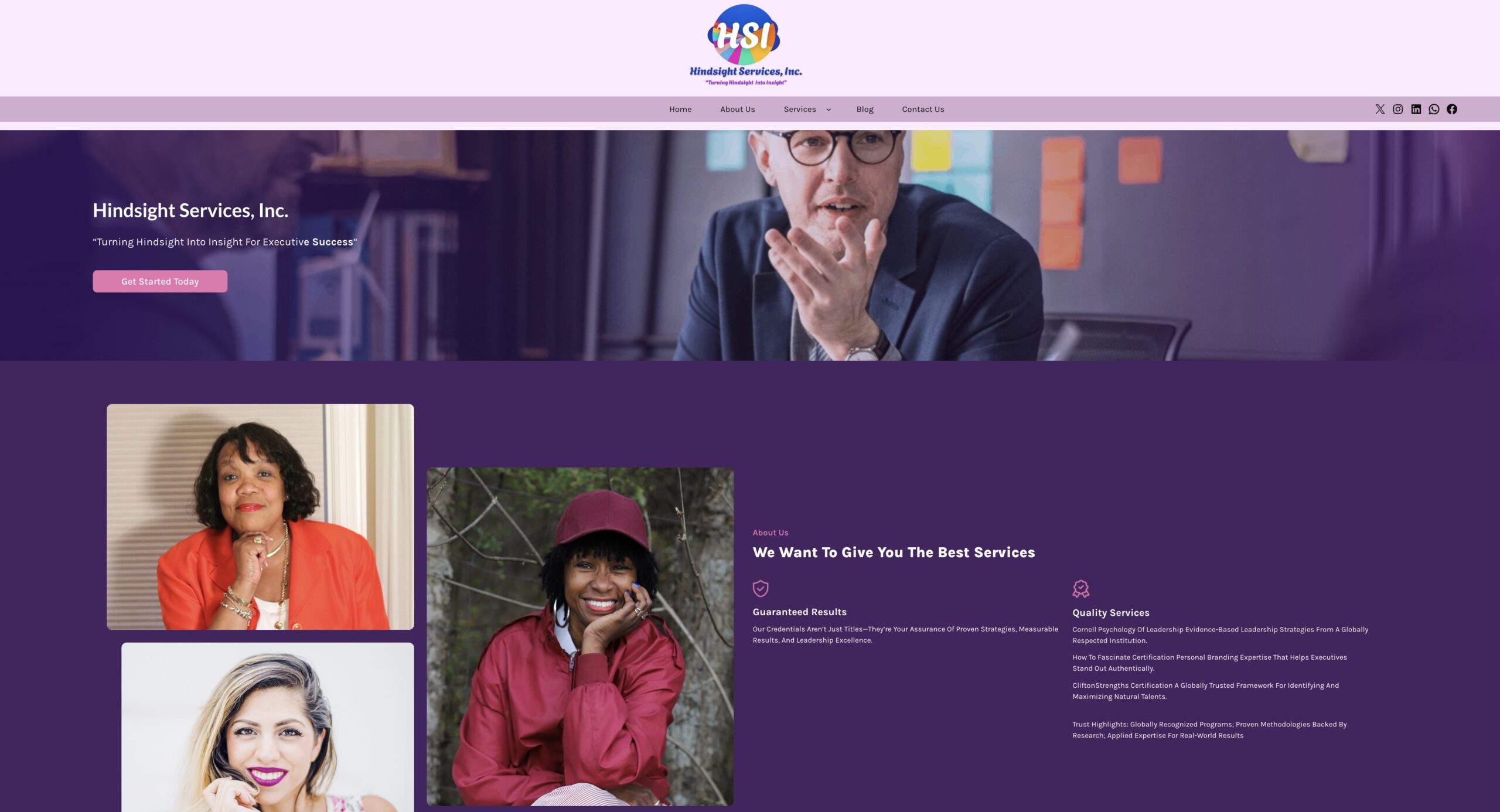Open the Facebook social icon
The height and width of the screenshot is (812, 1500).
pos(1451,109)
